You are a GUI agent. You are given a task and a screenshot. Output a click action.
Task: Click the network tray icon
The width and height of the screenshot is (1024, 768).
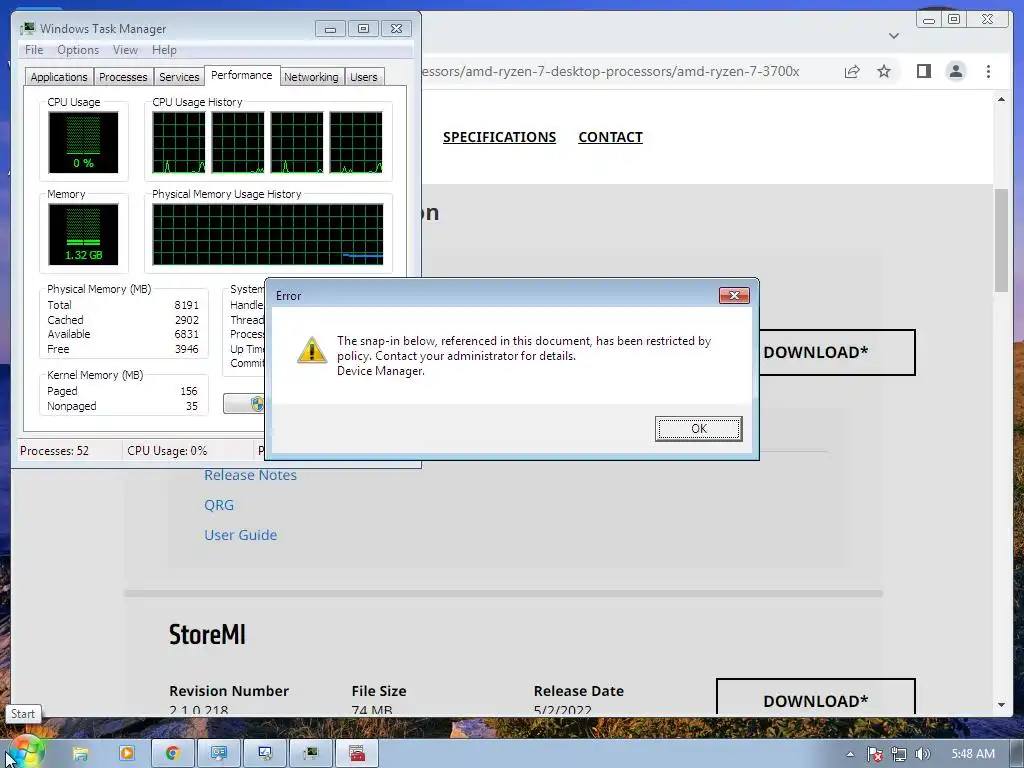click(x=899, y=754)
